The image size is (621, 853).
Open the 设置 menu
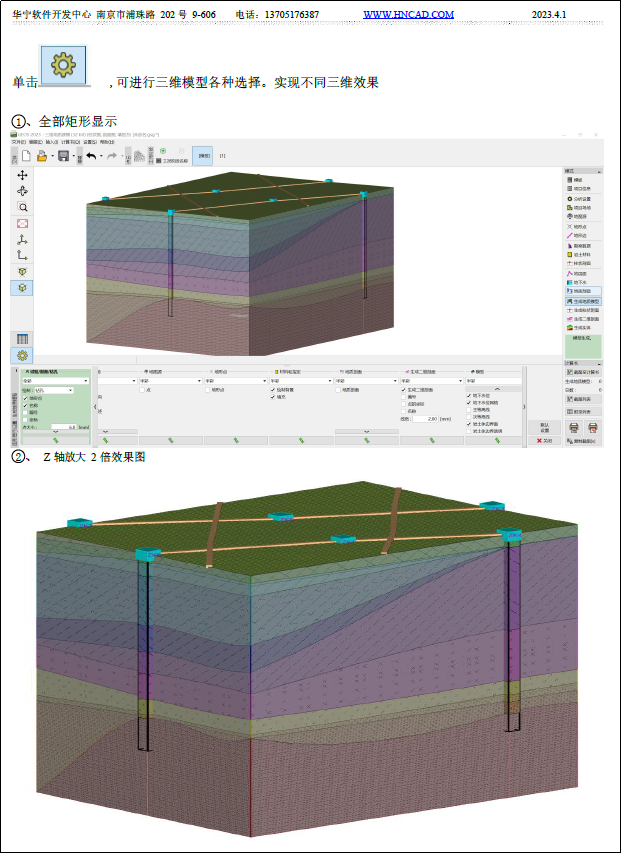(90, 142)
